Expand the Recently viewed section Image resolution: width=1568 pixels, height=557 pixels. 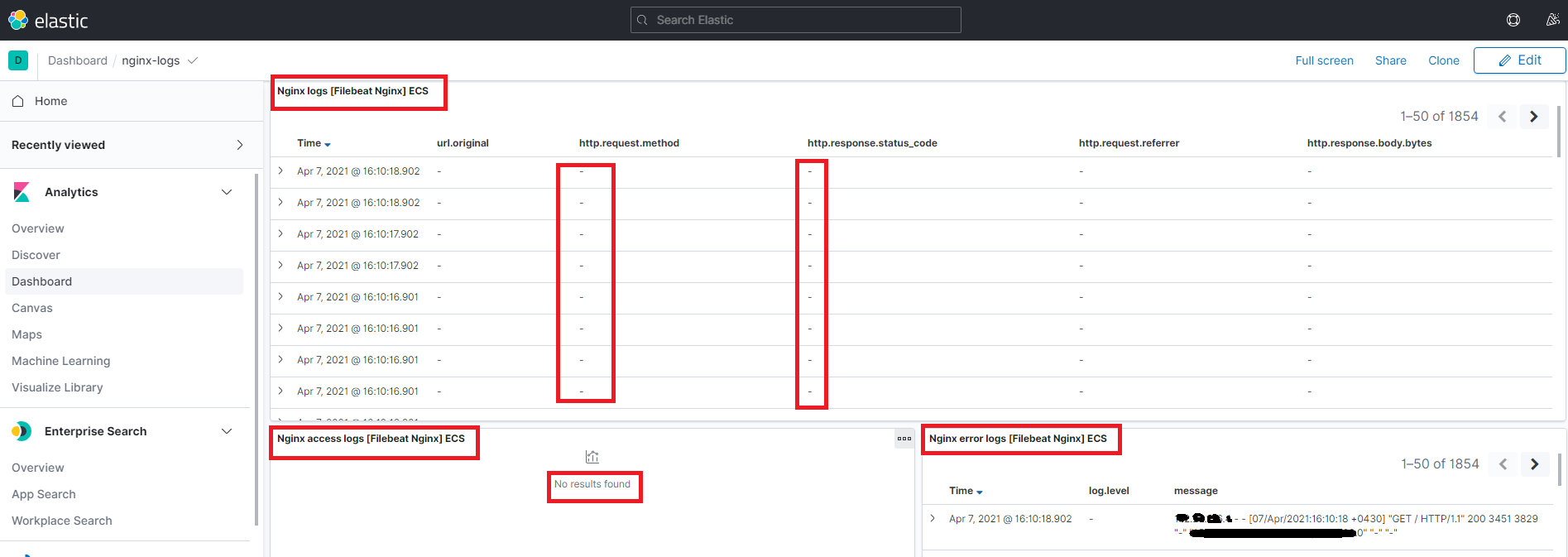[x=240, y=145]
